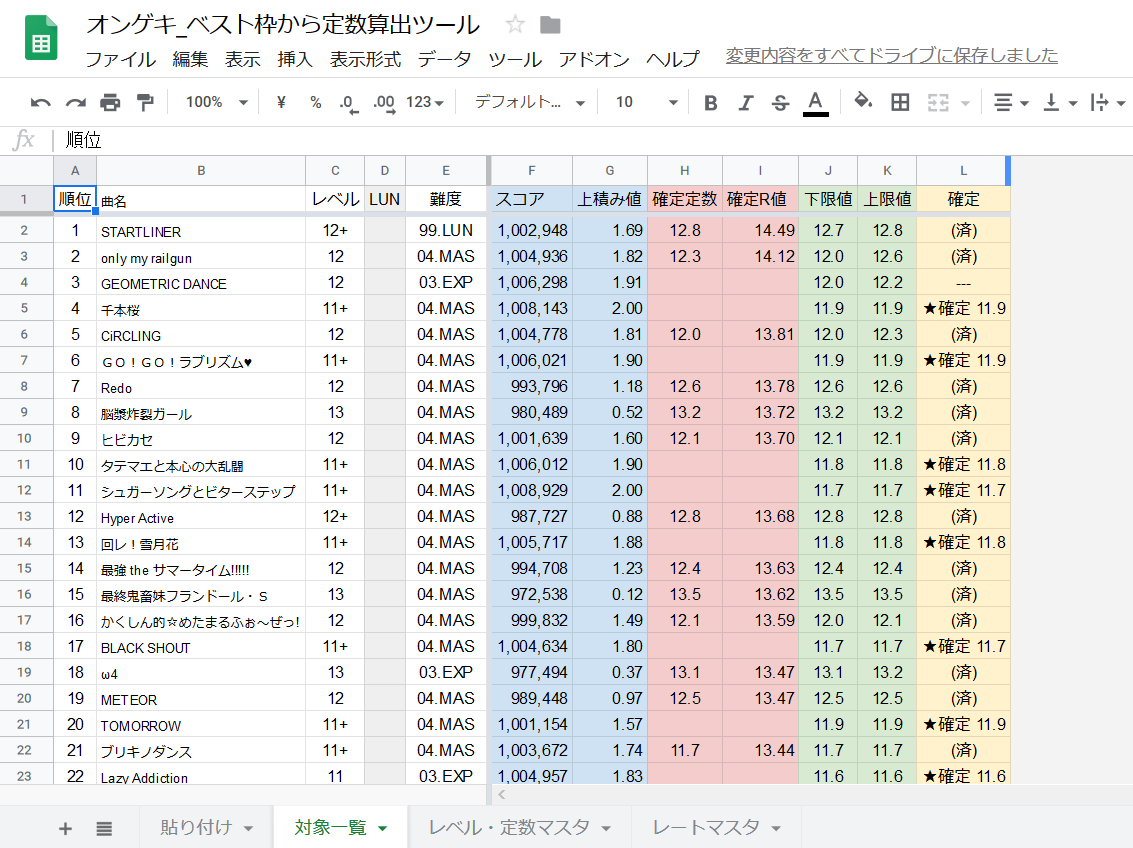Open text color picker
Screen dimensions: 1133x848
(815, 103)
